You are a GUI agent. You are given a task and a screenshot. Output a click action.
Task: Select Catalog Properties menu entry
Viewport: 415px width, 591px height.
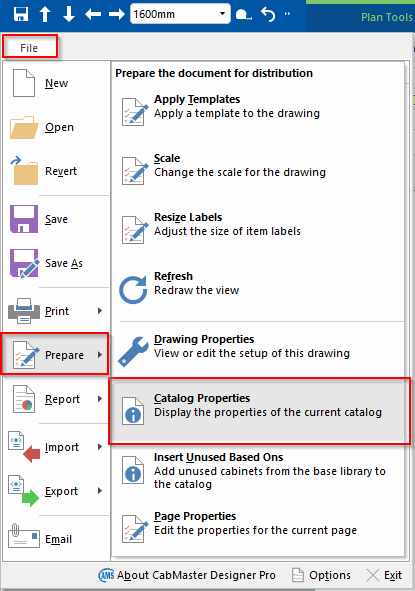click(x=260, y=411)
